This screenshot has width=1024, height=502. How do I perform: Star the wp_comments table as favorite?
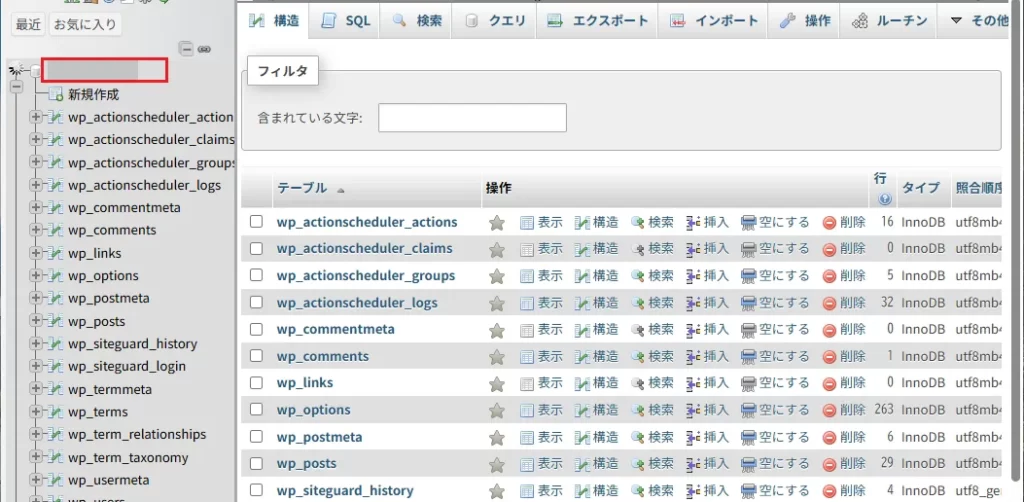coord(497,356)
